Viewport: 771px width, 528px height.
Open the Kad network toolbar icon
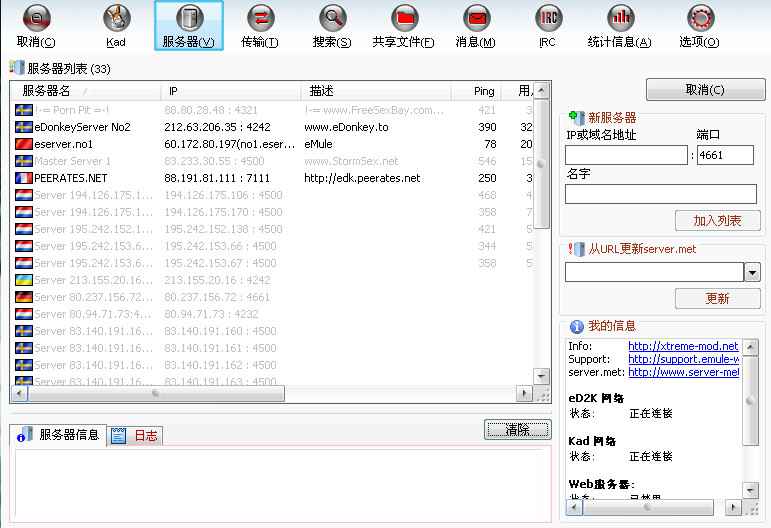[116, 18]
